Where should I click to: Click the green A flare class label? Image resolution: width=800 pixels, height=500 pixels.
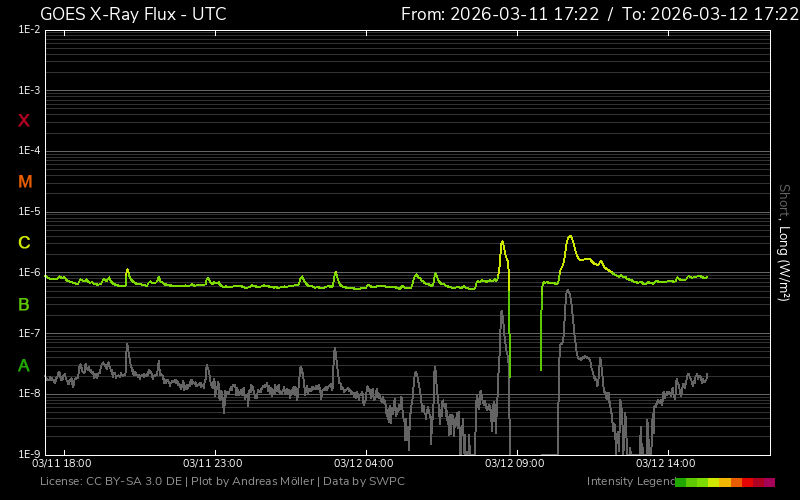tap(24, 365)
